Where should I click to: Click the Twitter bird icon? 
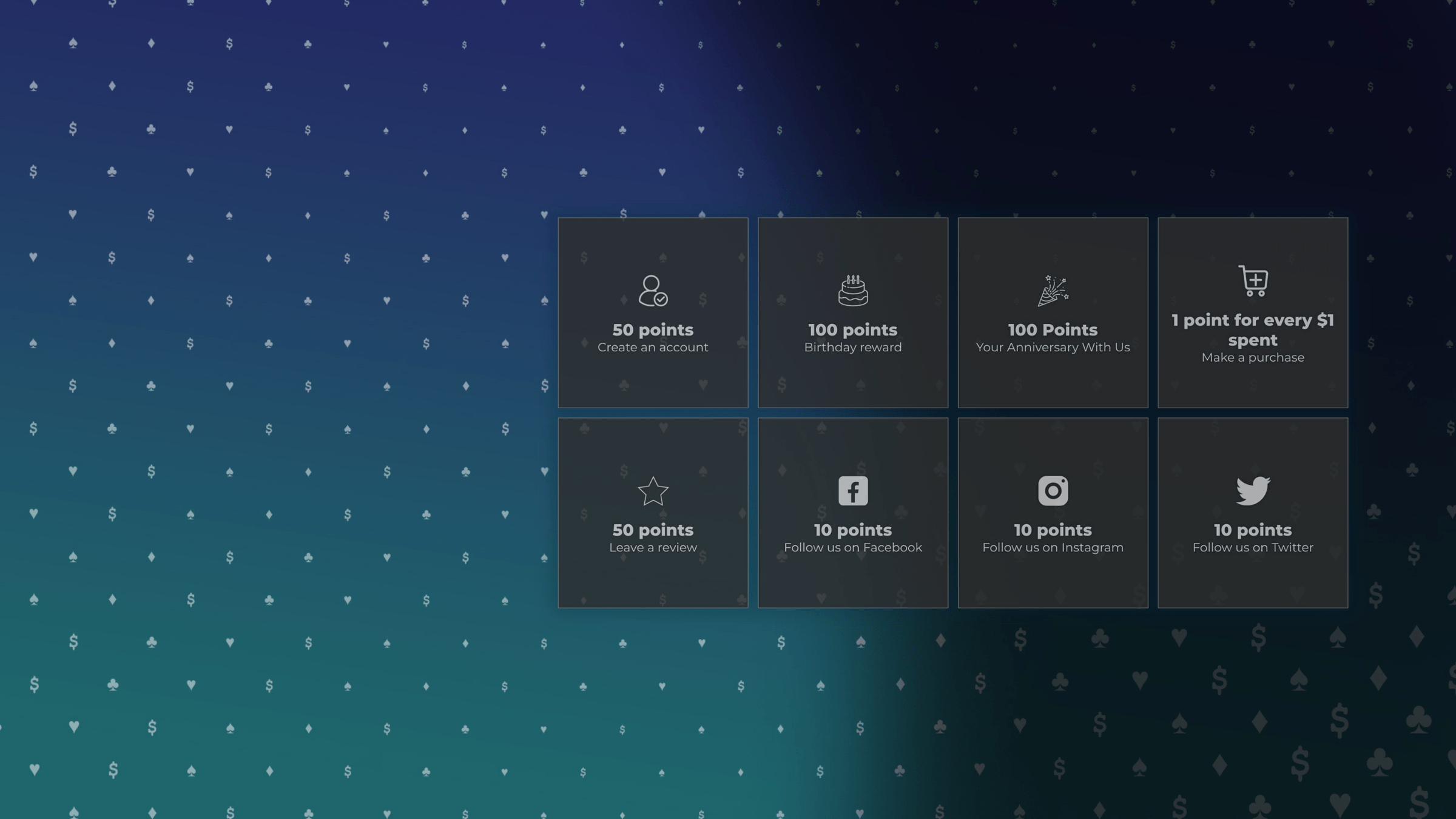click(x=1253, y=491)
